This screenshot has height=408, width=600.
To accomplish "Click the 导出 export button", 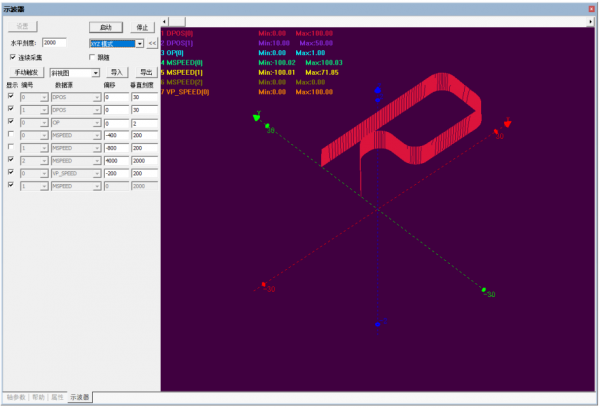I will pos(146,73).
